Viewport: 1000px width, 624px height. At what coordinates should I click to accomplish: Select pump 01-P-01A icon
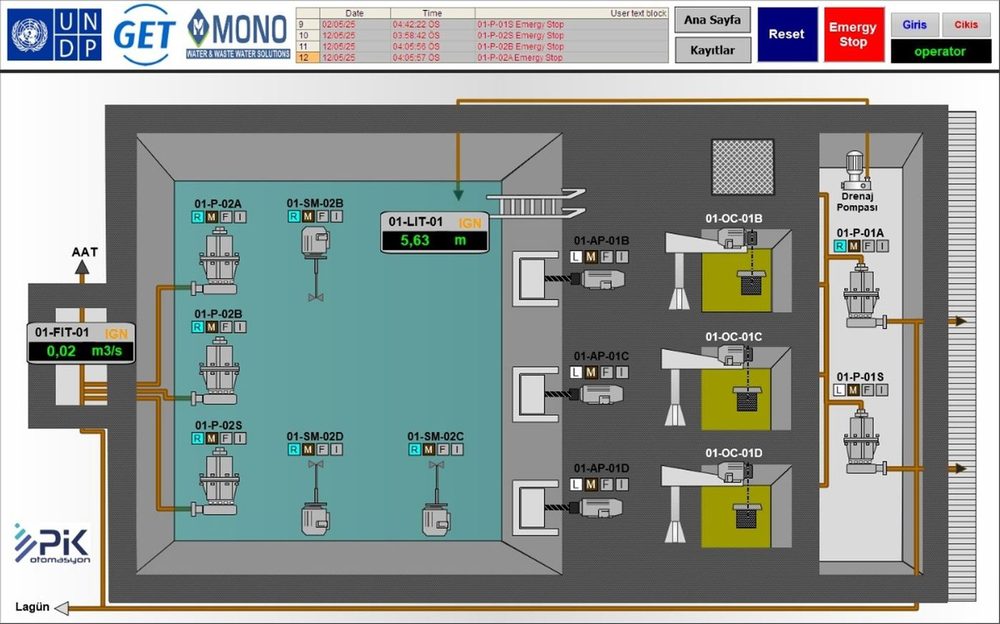click(x=865, y=296)
